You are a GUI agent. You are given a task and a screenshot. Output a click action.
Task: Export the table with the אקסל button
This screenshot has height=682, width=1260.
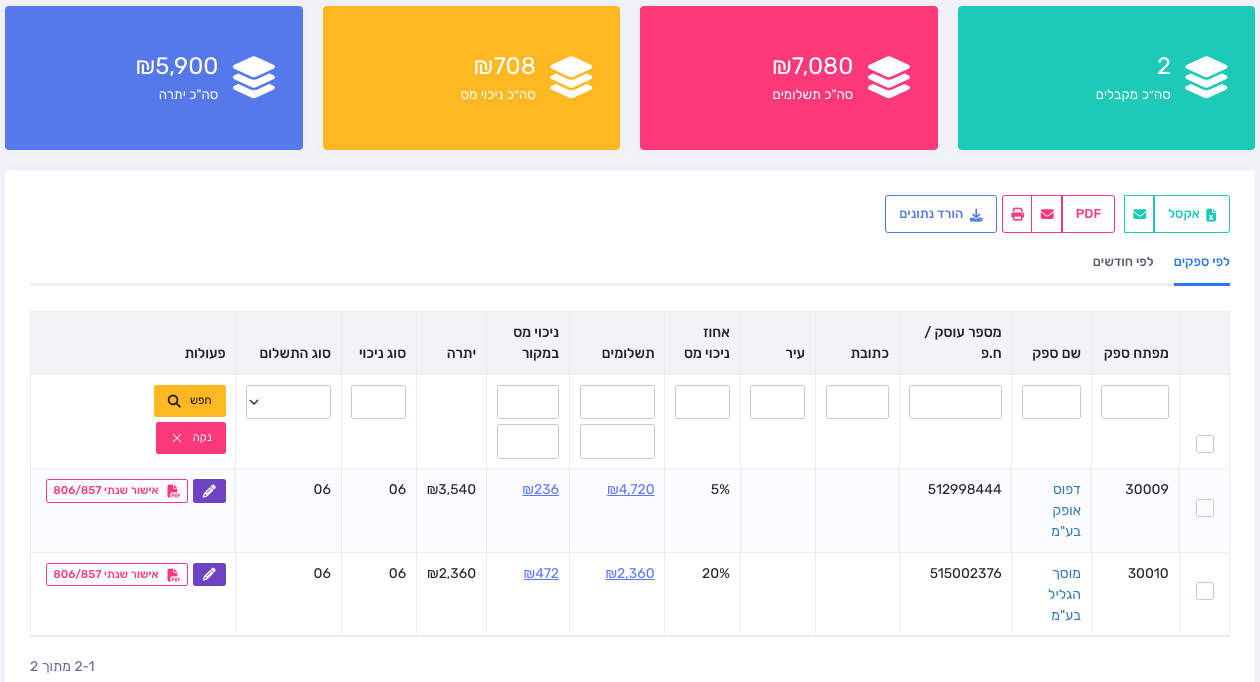coord(1192,214)
